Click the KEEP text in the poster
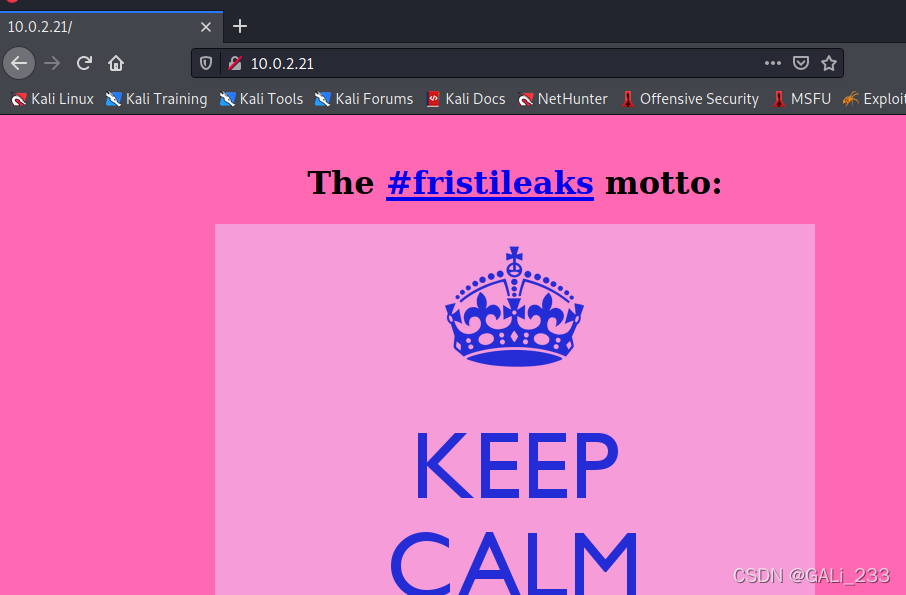 (516, 466)
